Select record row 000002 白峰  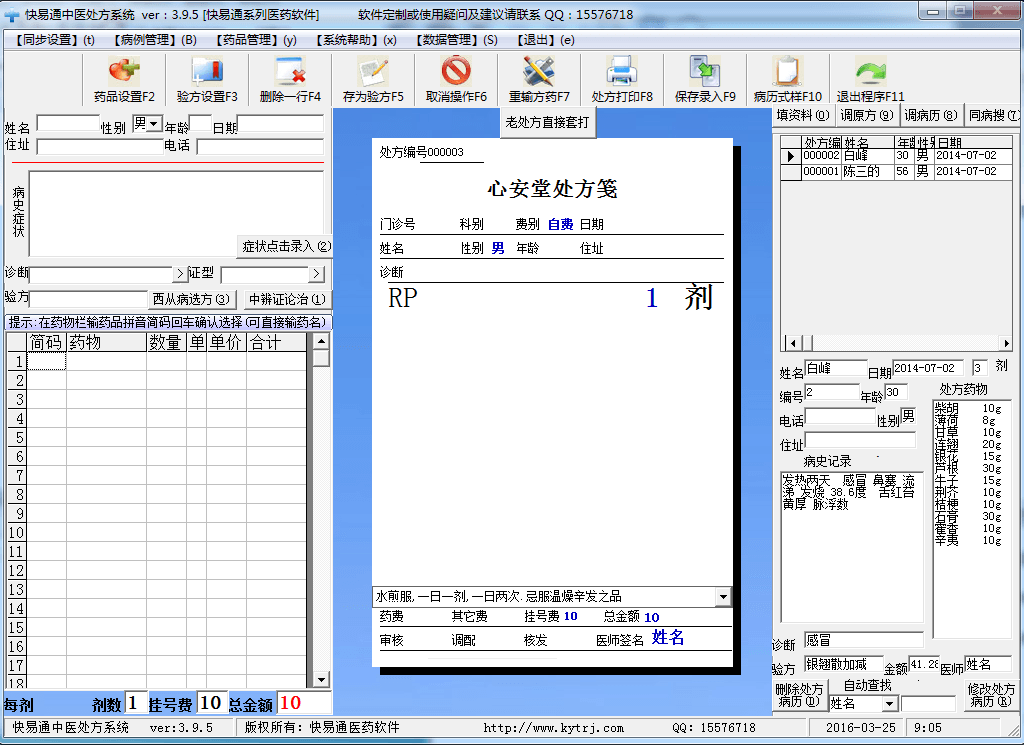pyautogui.click(x=897, y=156)
